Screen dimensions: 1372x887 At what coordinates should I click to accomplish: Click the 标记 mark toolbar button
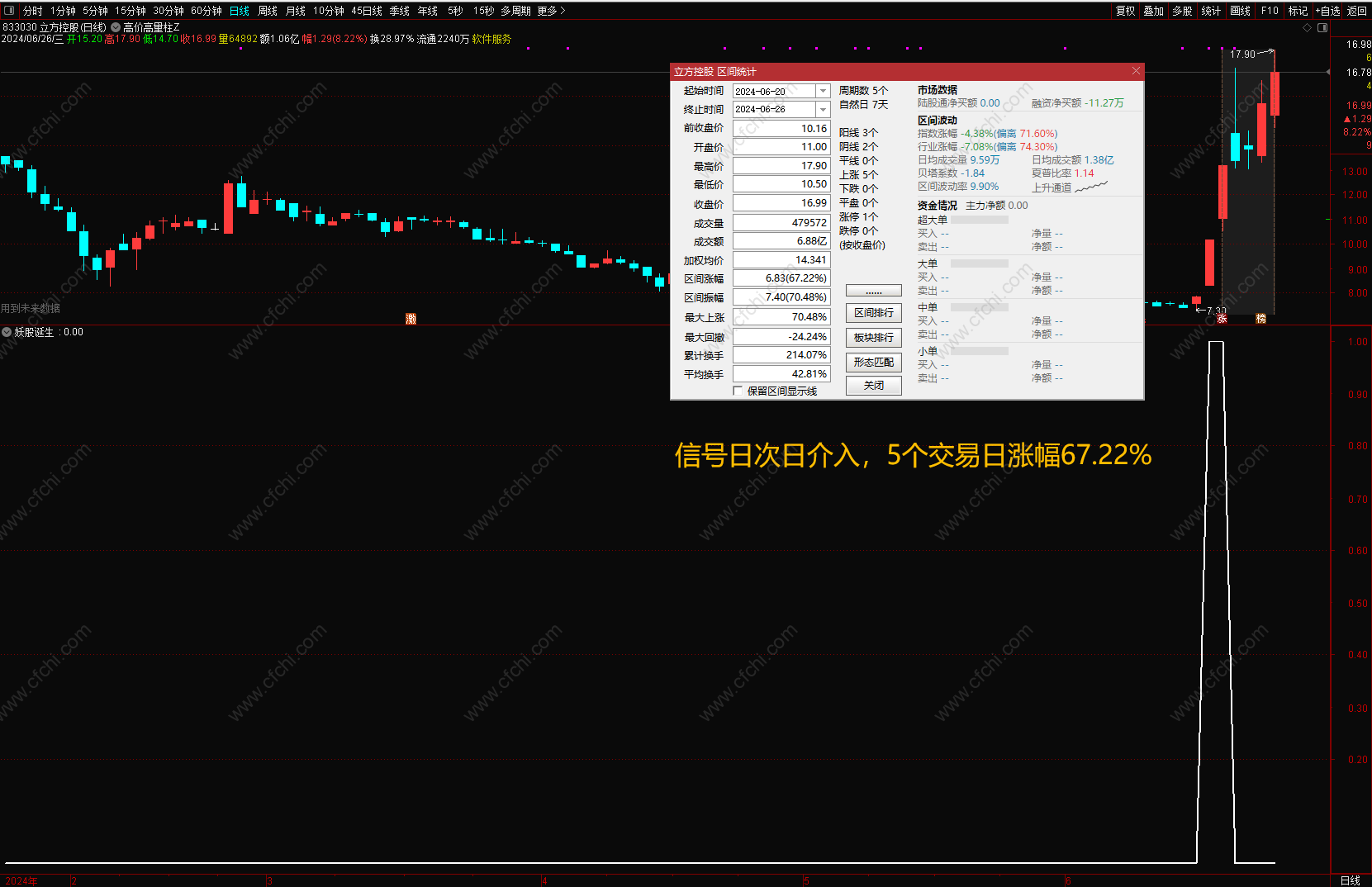(x=1298, y=11)
